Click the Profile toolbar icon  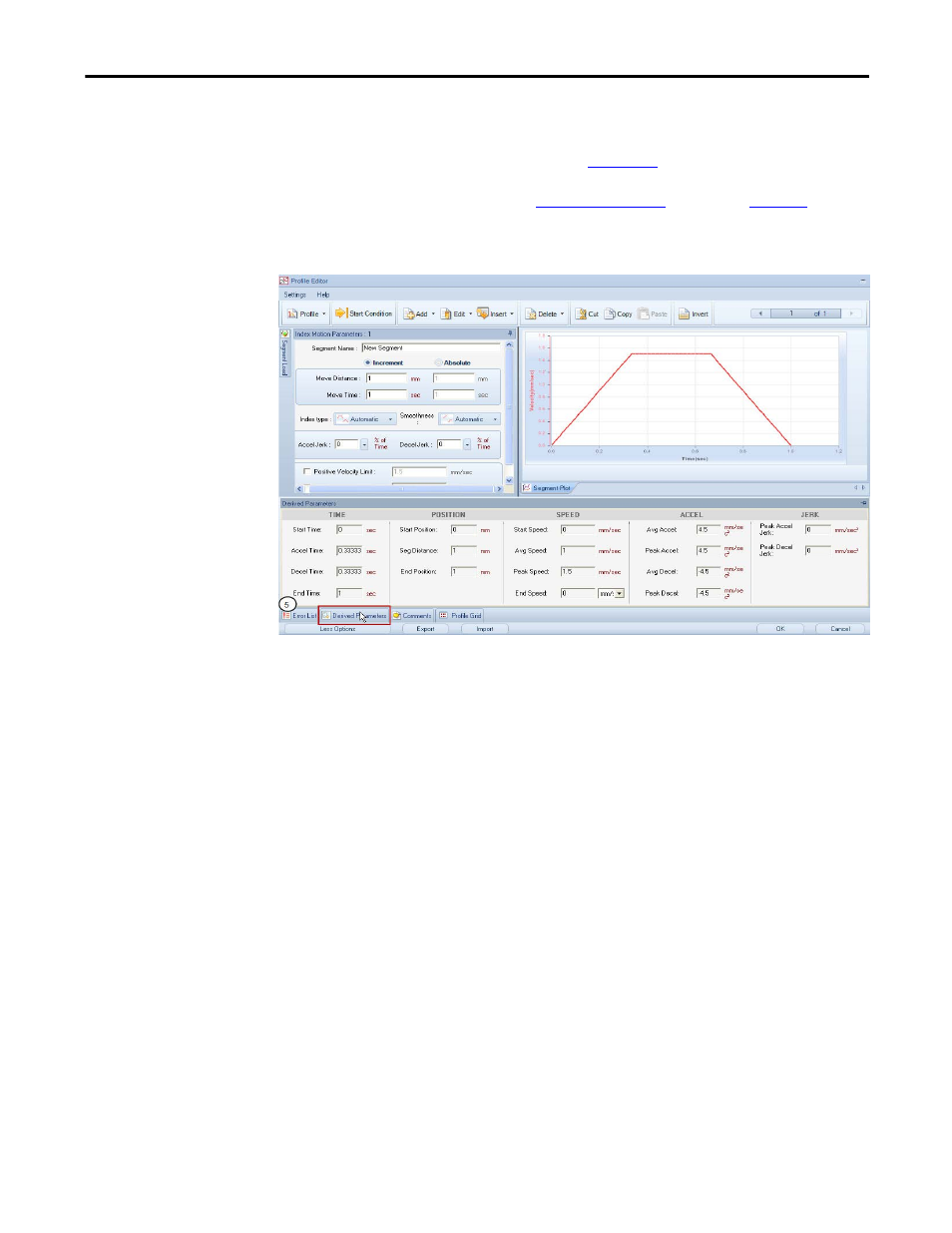(x=292, y=313)
